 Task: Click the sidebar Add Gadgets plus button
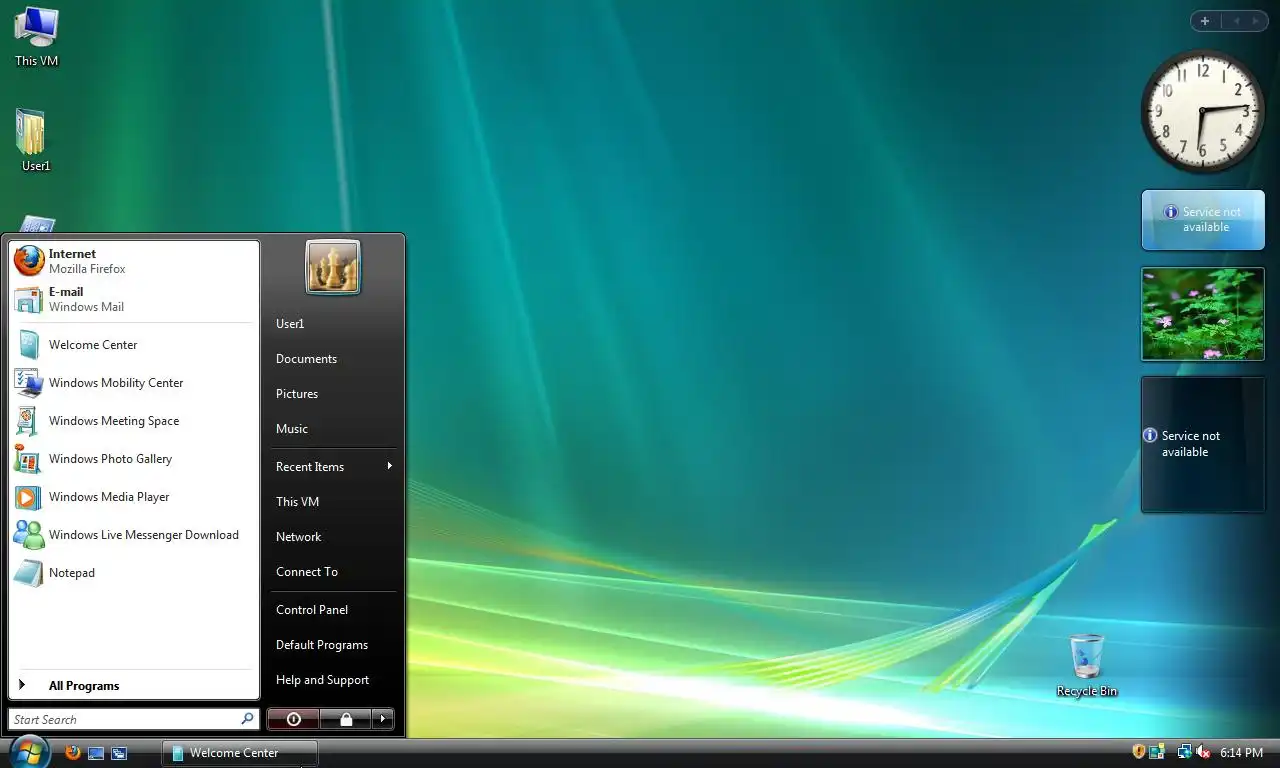1205,21
